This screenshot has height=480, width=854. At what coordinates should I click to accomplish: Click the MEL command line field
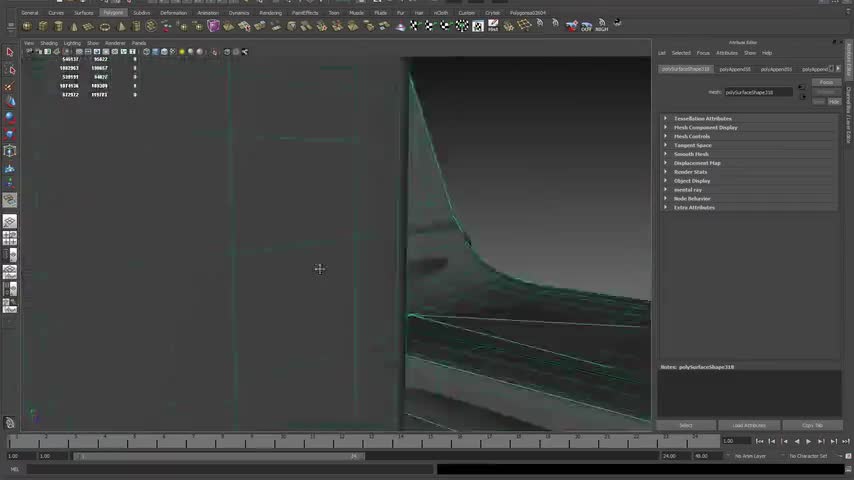tap(230, 469)
